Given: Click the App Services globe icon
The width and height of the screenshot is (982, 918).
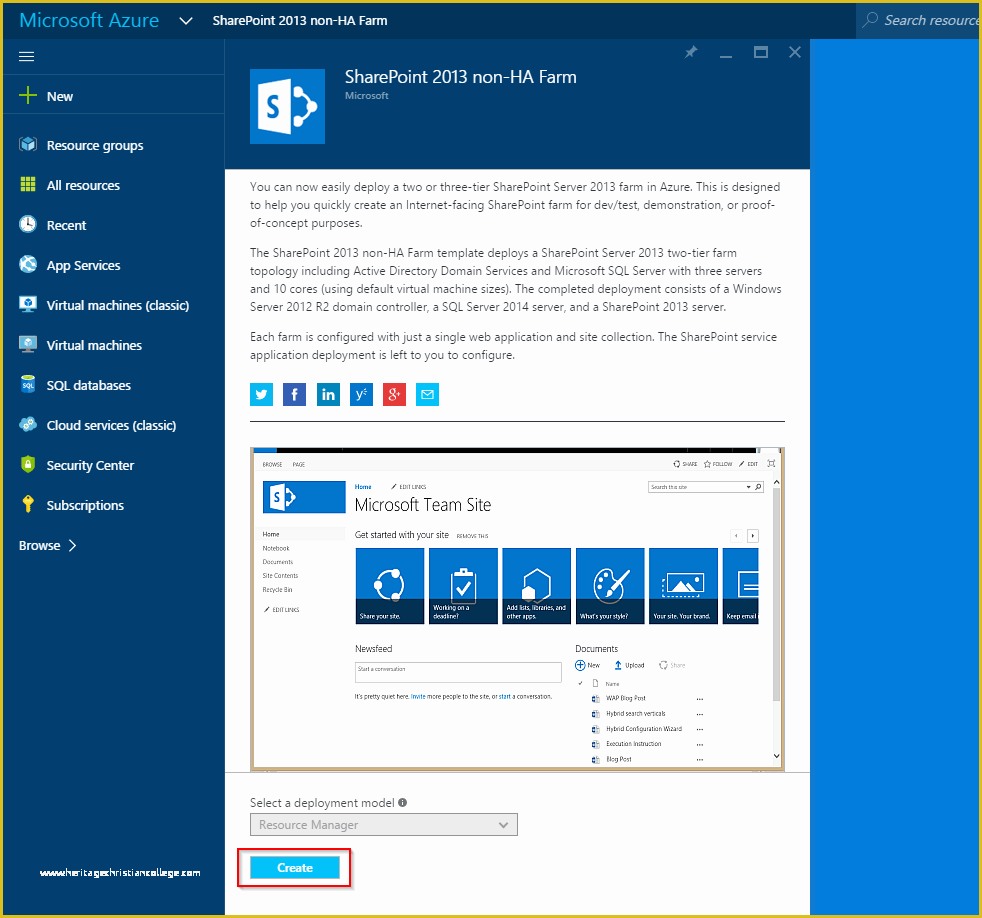Looking at the screenshot, I should tap(28, 264).
